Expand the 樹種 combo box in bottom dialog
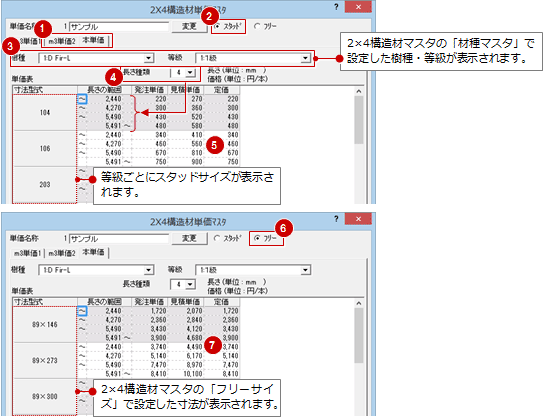This screenshot has width=543, height=419. tap(149, 270)
